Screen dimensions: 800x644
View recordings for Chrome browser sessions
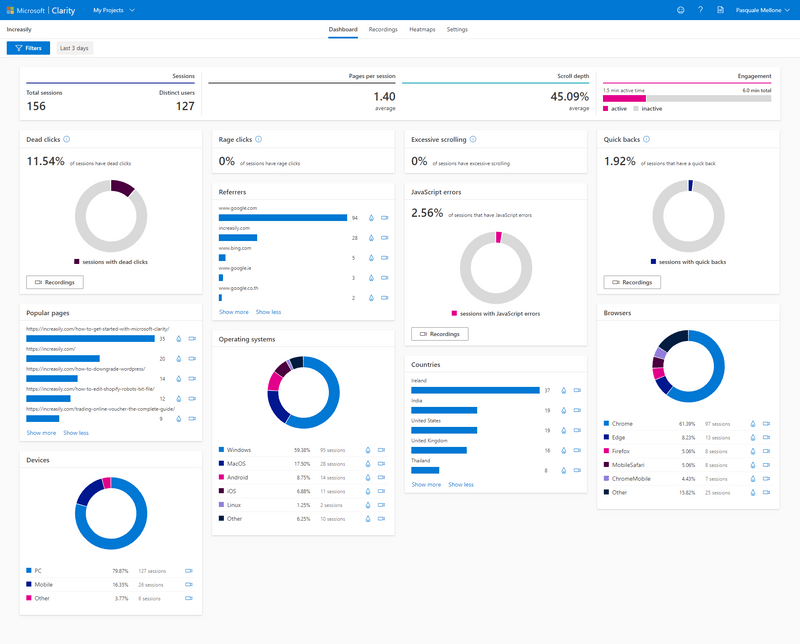(x=766, y=424)
